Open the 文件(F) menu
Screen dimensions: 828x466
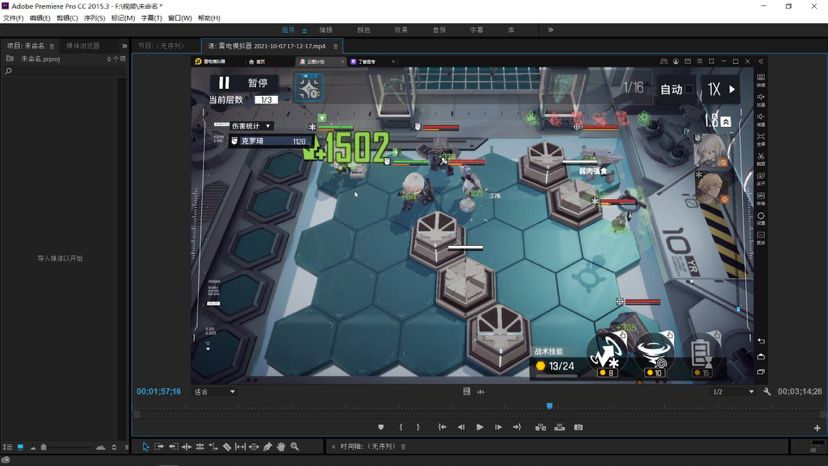13,18
